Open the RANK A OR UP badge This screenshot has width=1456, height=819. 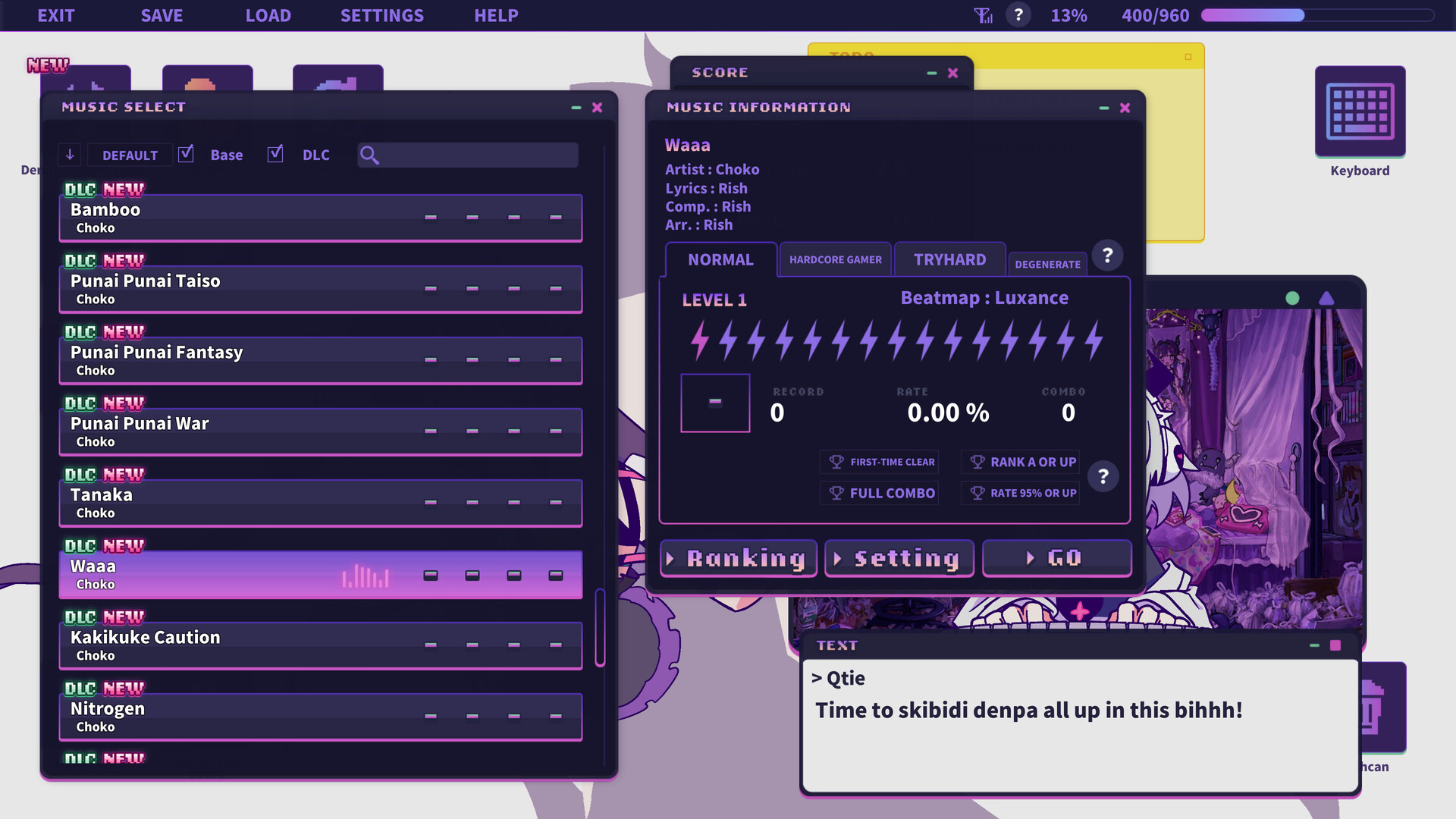tap(1019, 462)
